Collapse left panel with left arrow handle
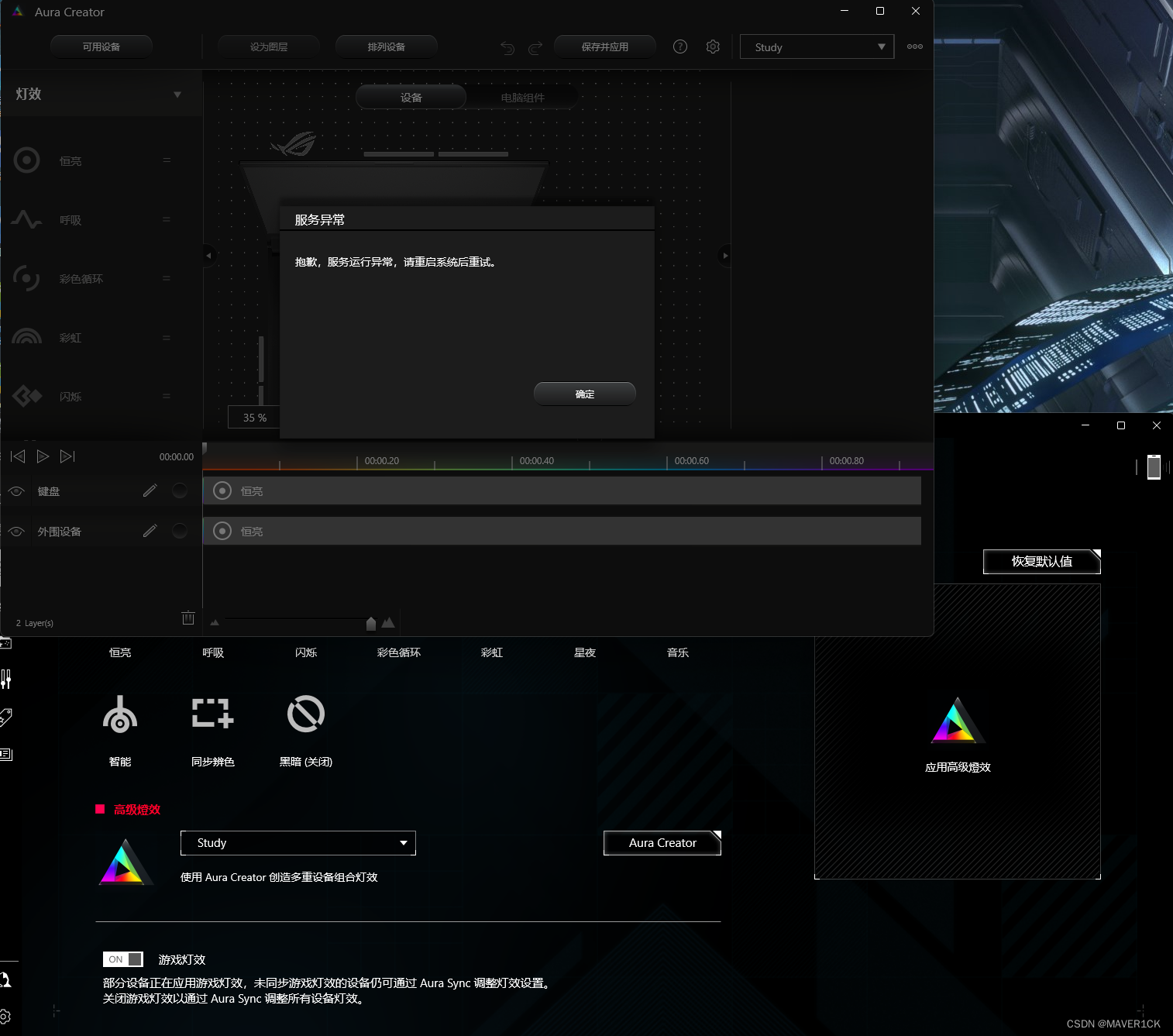This screenshot has width=1173, height=1036. pos(208,255)
